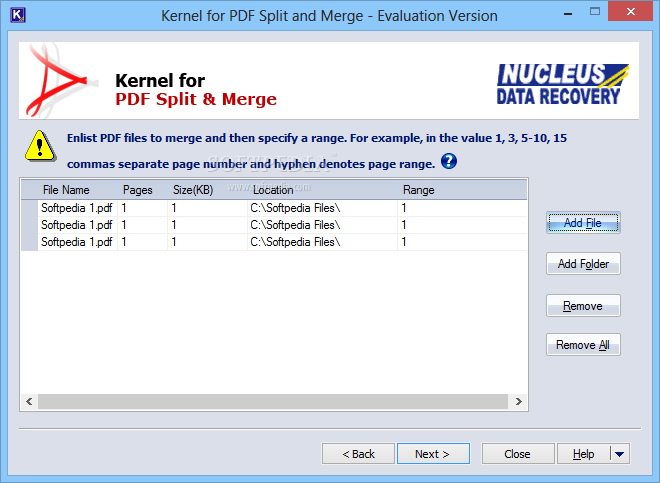The width and height of the screenshot is (660, 483).
Task: Click the Kernel app icon in title bar
Action: coord(18,15)
